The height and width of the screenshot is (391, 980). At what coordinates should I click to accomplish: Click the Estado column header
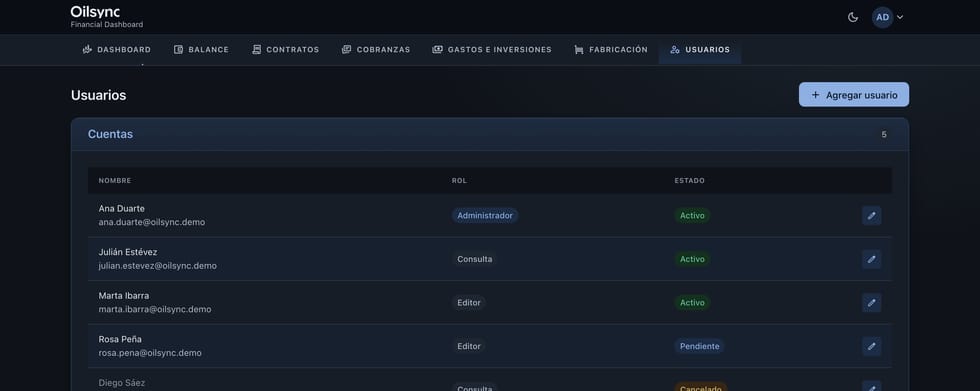point(689,181)
